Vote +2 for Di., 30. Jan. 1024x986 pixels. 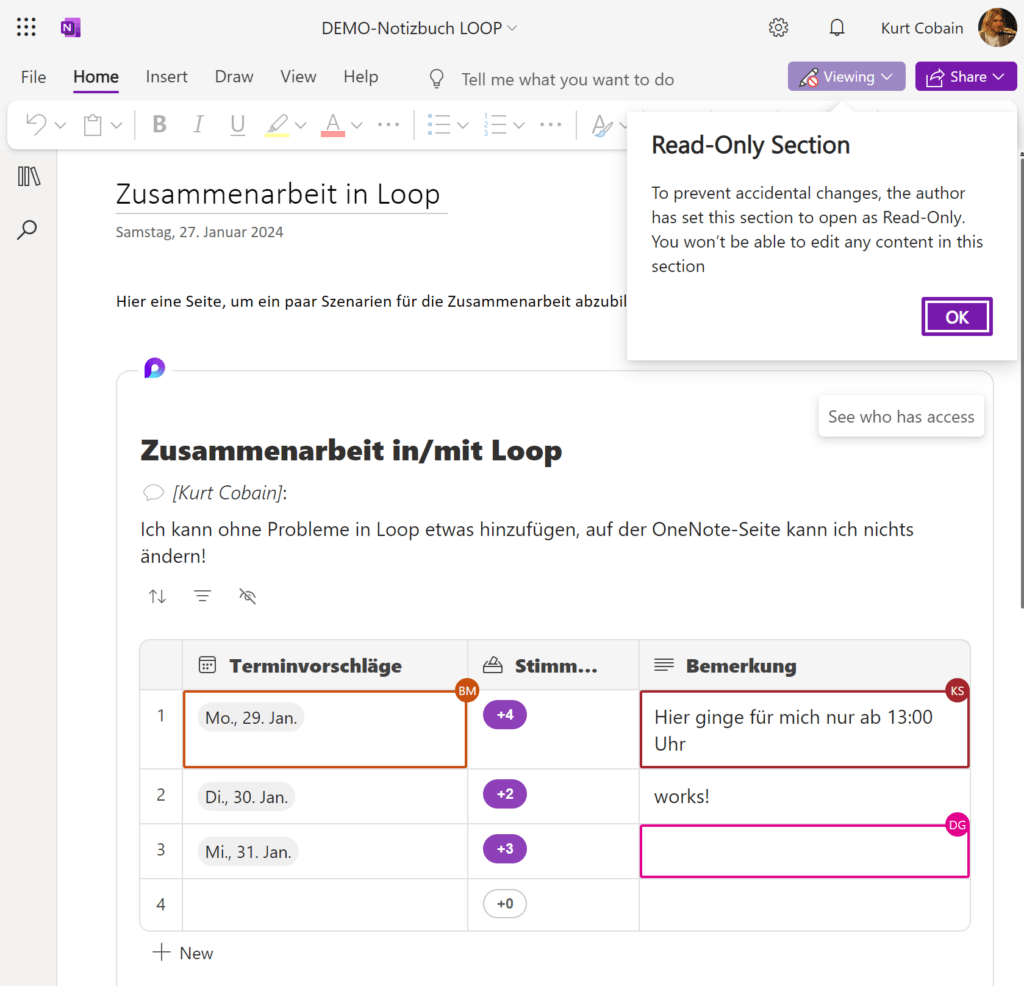505,794
